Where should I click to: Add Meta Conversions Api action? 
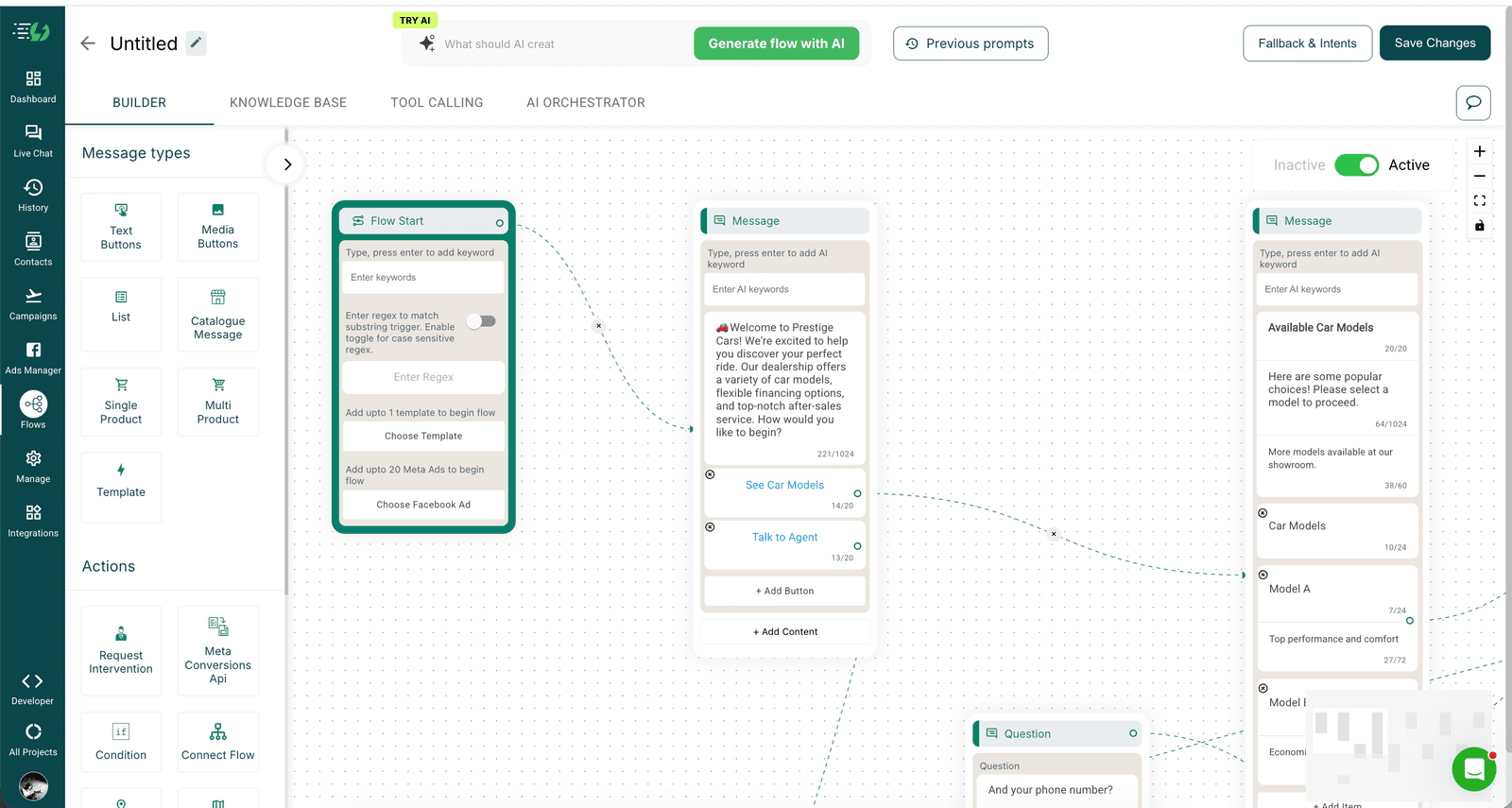(x=217, y=650)
